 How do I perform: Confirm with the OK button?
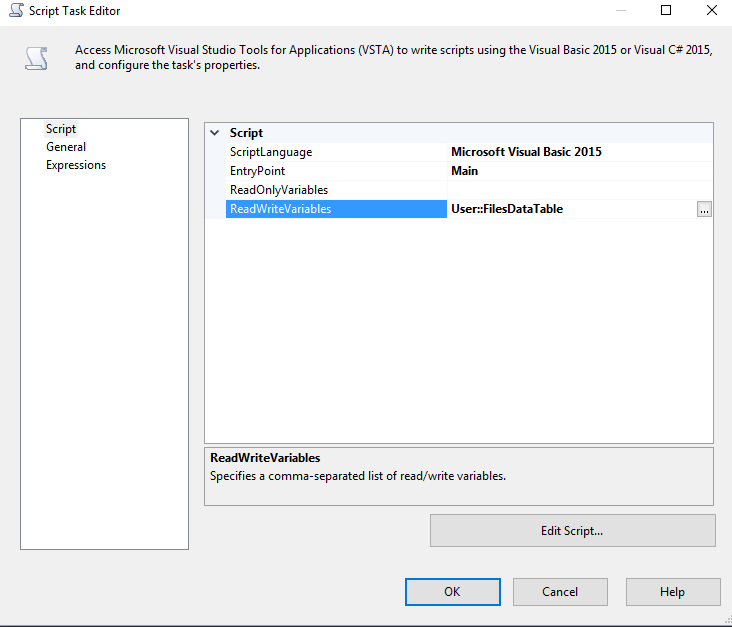[x=452, y=592]
